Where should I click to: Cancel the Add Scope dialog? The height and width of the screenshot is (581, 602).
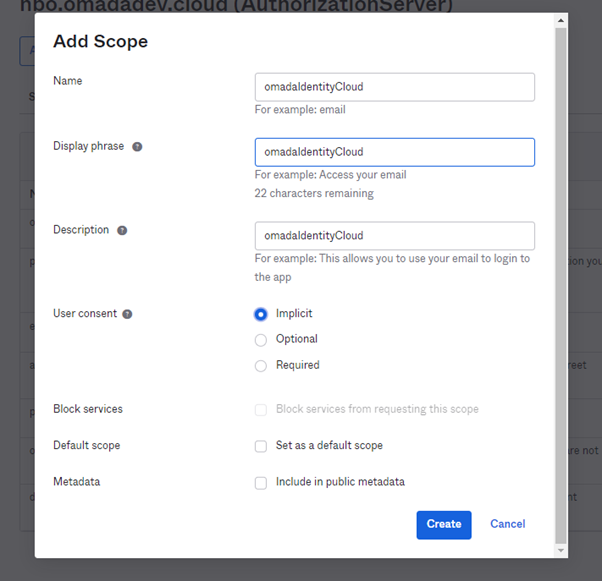pyautogui.click(x=508, y=524)
